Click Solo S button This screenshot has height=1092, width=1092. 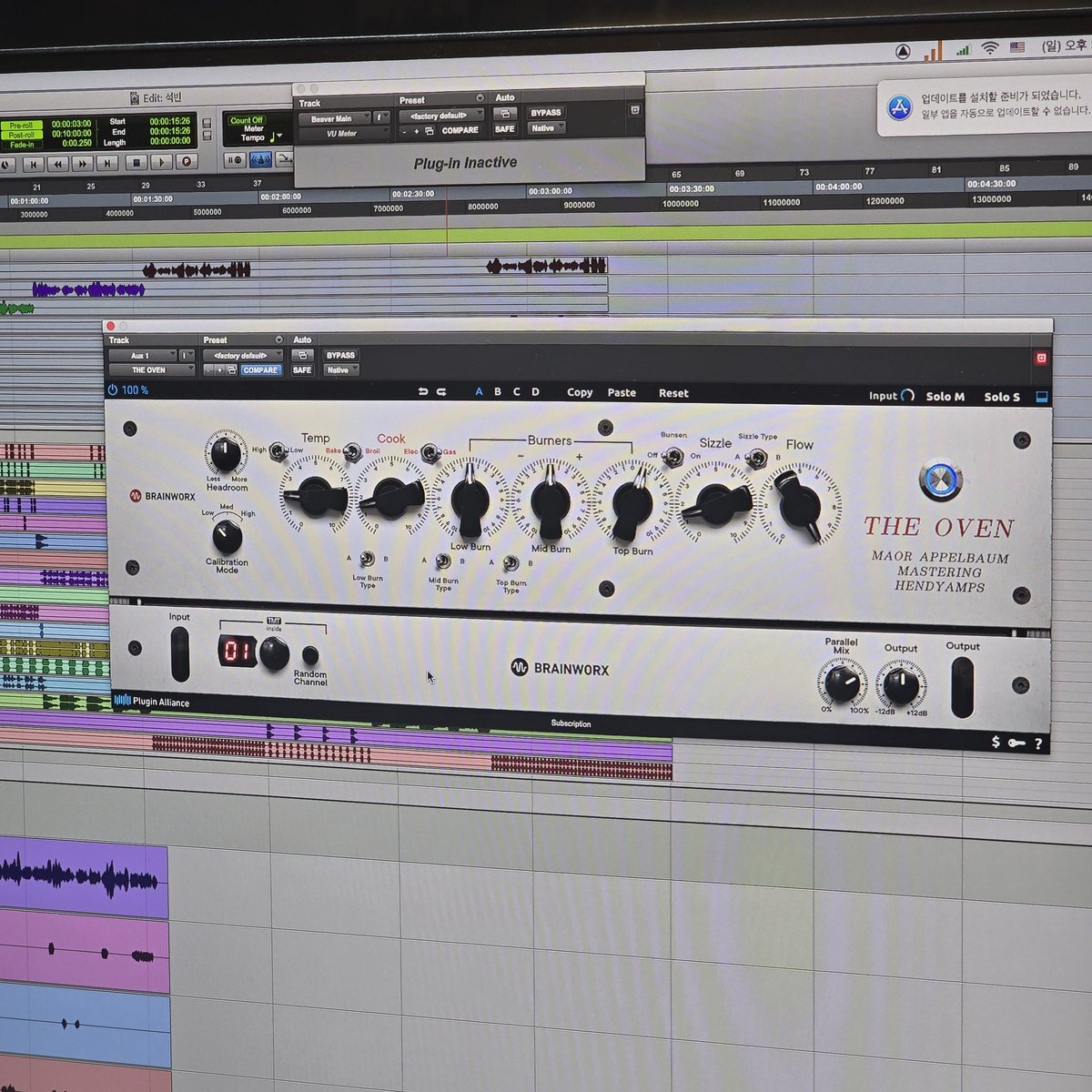[1002, 397]
